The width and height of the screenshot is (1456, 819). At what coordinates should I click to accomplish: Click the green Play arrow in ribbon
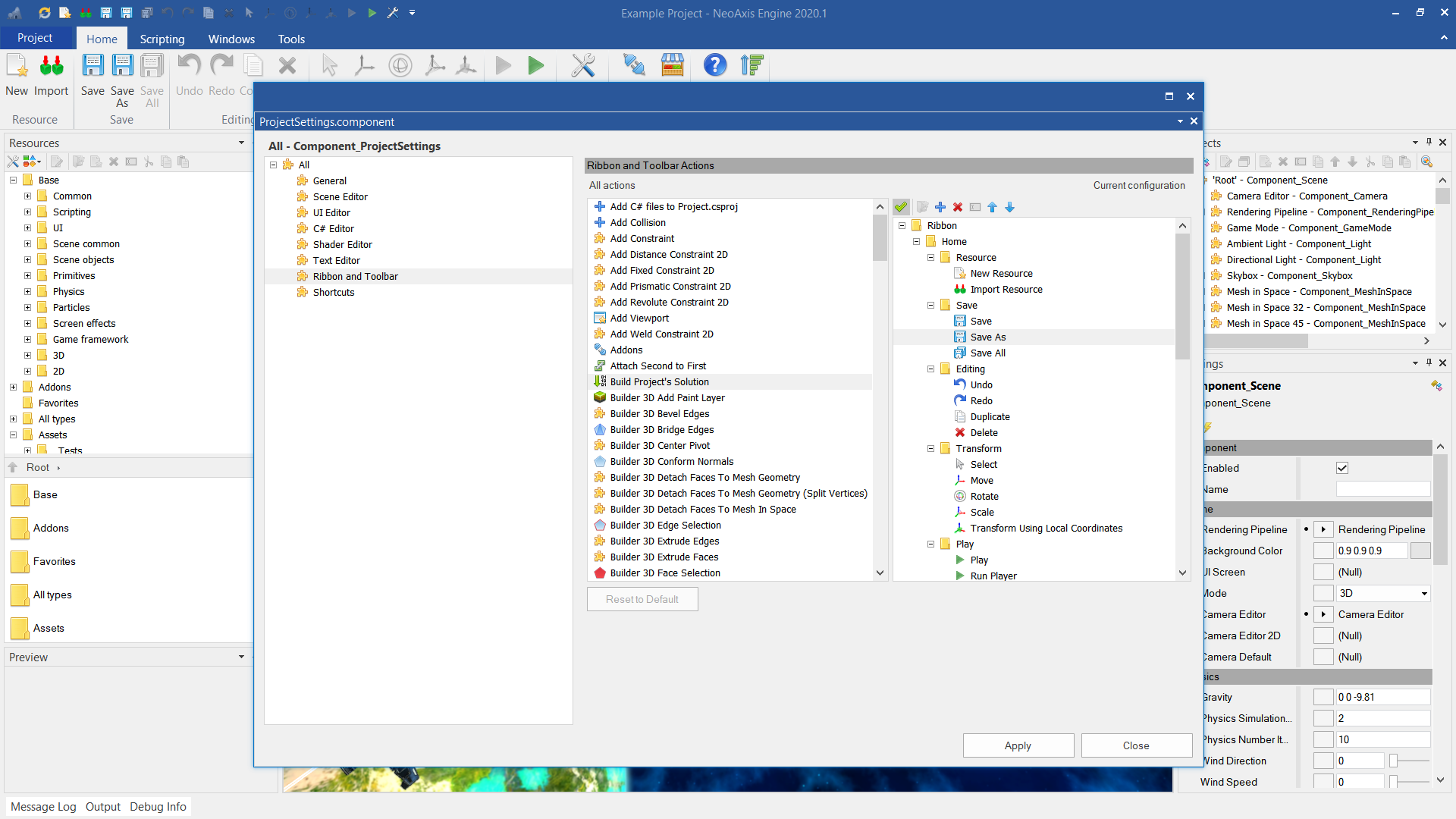coord(536,66)
